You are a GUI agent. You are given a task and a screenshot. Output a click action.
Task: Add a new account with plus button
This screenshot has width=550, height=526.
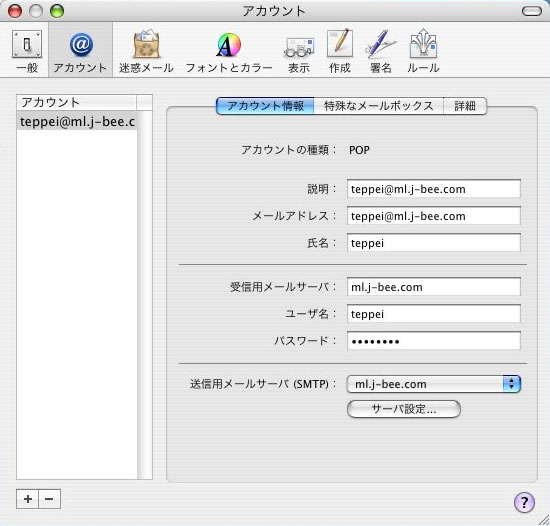click(28, 499)
